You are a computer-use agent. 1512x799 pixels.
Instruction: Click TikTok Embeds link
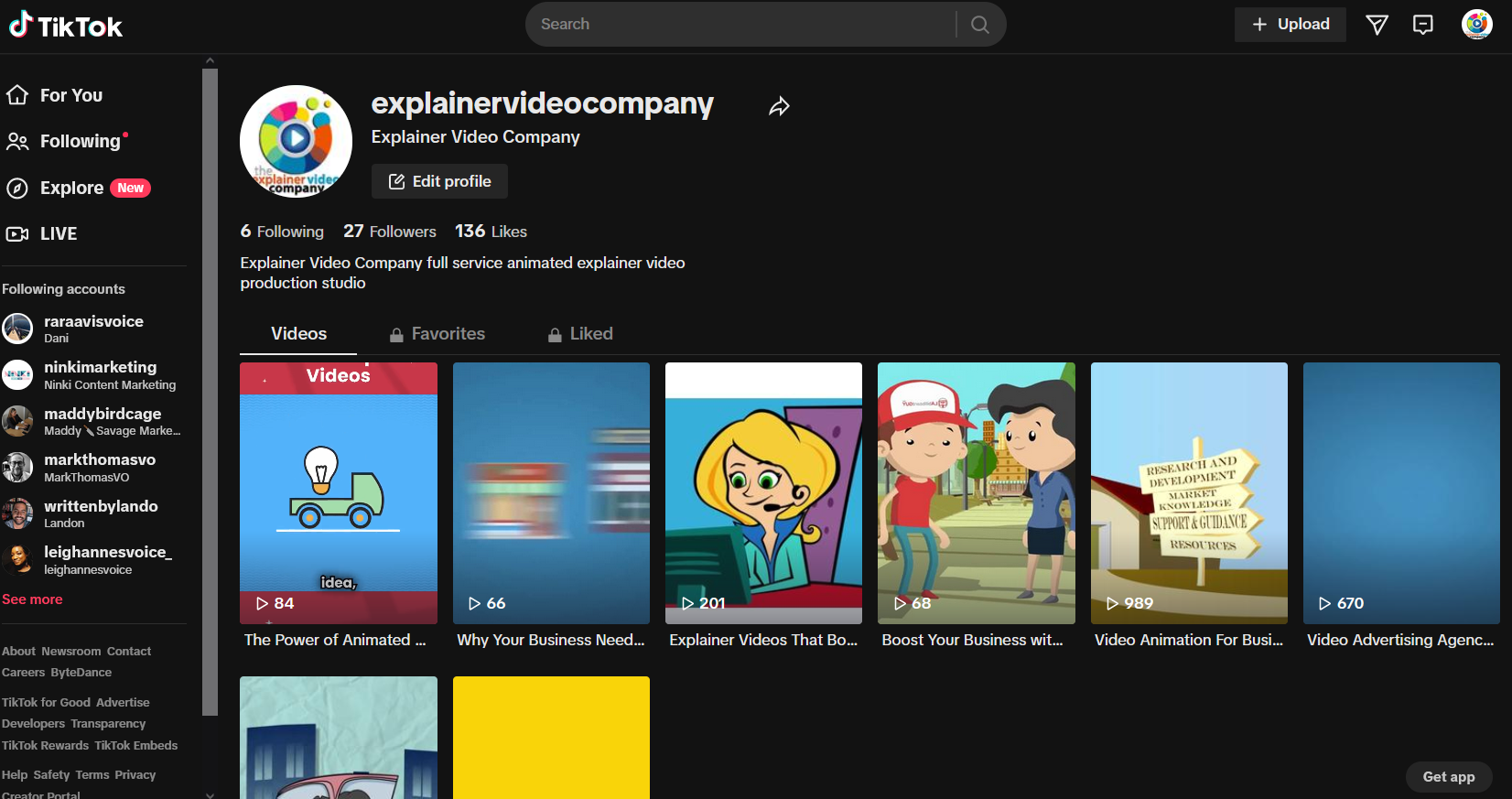tap(136, 746)
